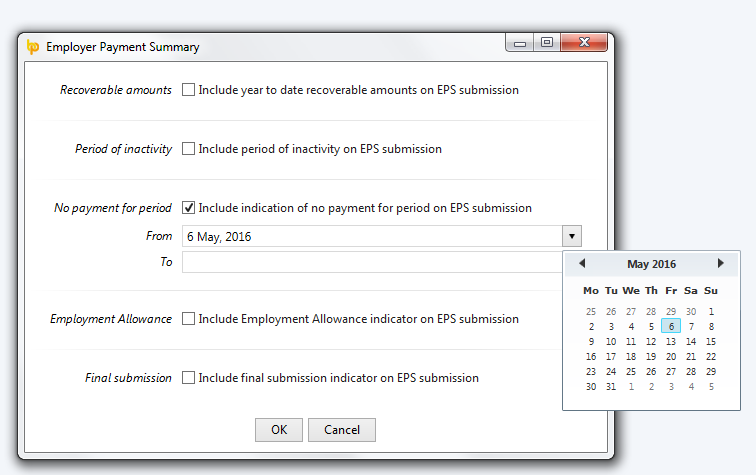Select the highlighted date 6 in the calendar
The image size is (756, 475).
pos(671,326)
